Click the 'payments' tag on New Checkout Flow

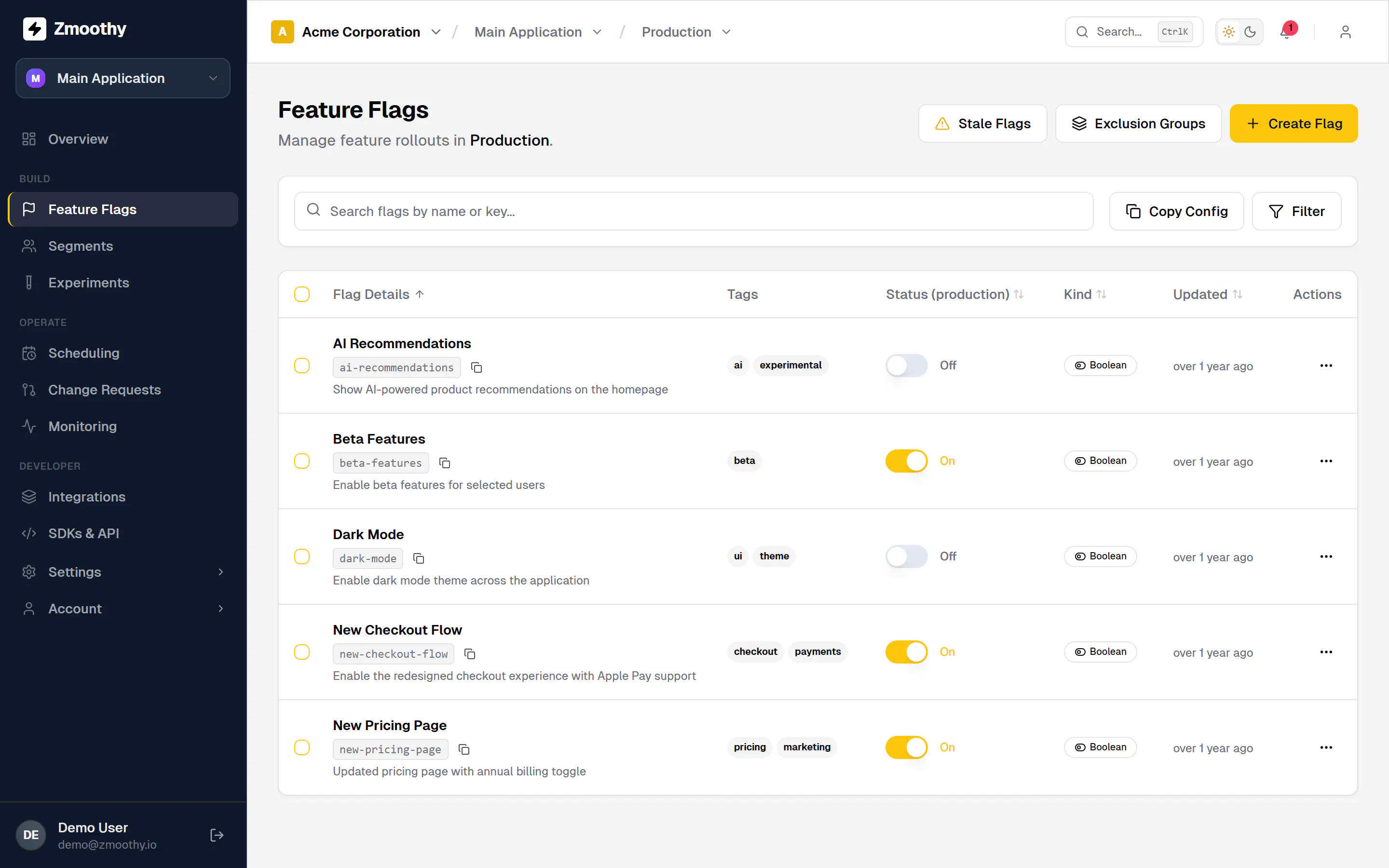point(817,651)
